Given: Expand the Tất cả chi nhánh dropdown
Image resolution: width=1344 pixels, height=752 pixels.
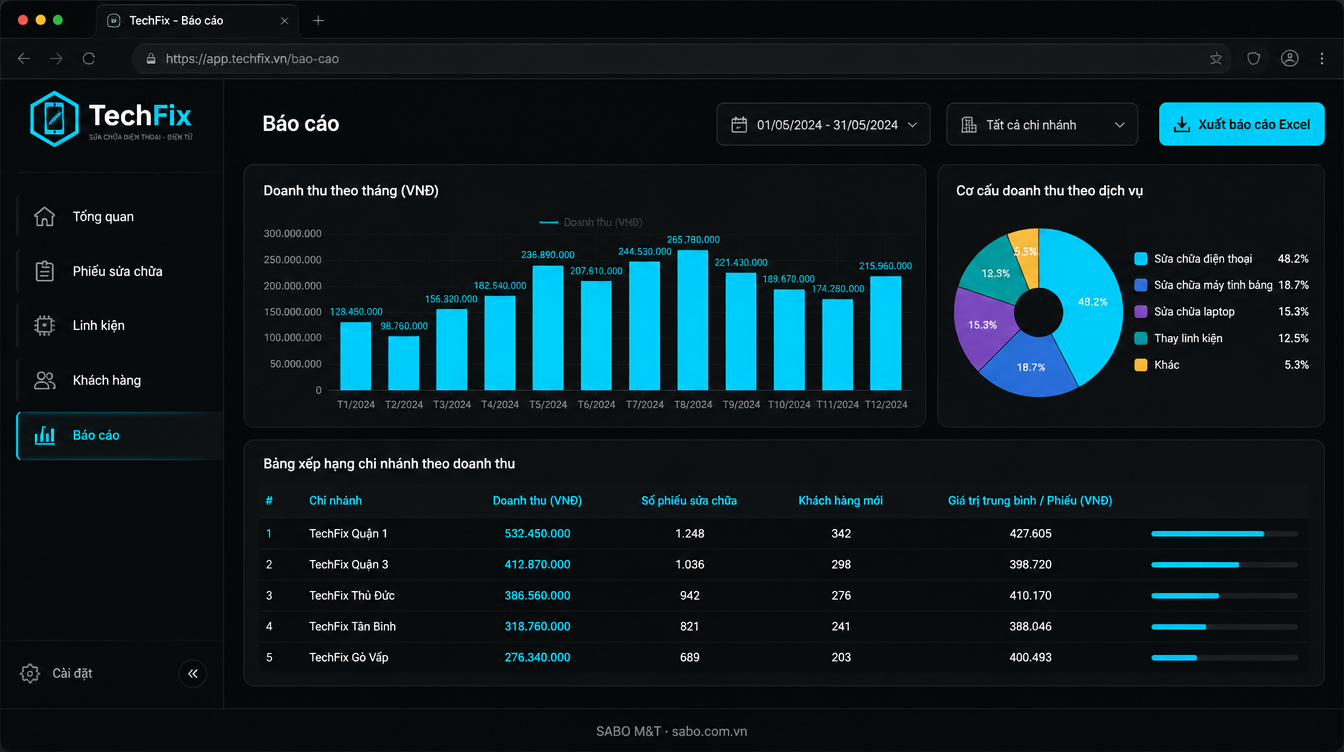Looking at the screenshot, I should click(x=1042, y=125).
